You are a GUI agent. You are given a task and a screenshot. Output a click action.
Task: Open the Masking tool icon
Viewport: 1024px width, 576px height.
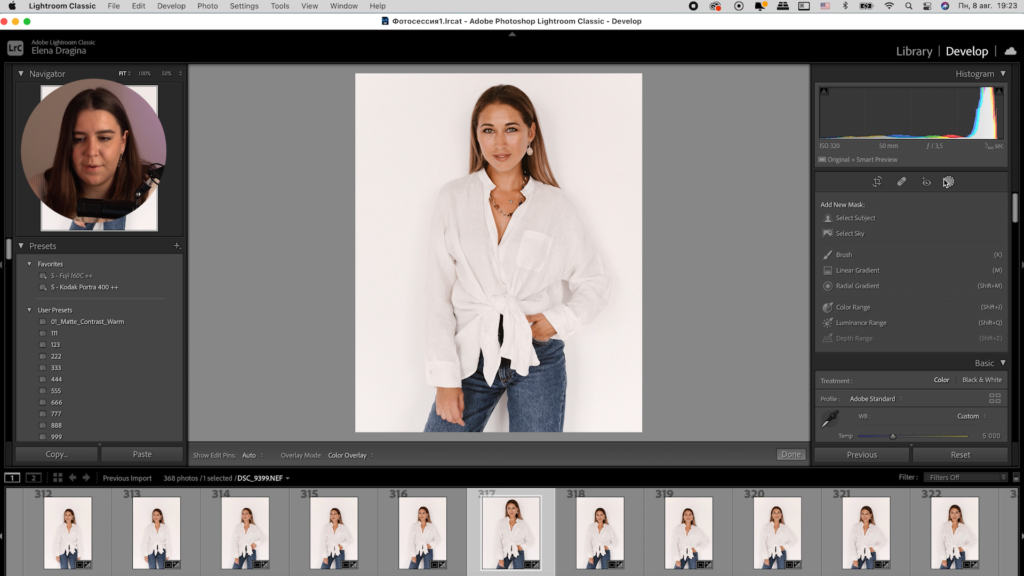coord(948,182)
